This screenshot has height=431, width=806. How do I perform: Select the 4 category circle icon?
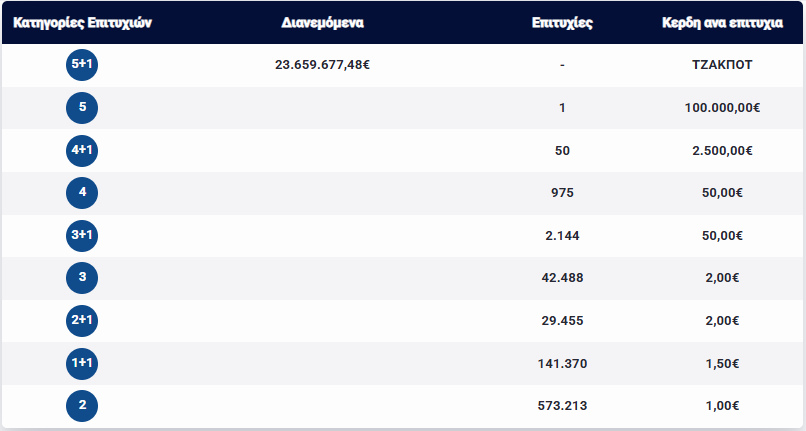click(x=82, y=193)
